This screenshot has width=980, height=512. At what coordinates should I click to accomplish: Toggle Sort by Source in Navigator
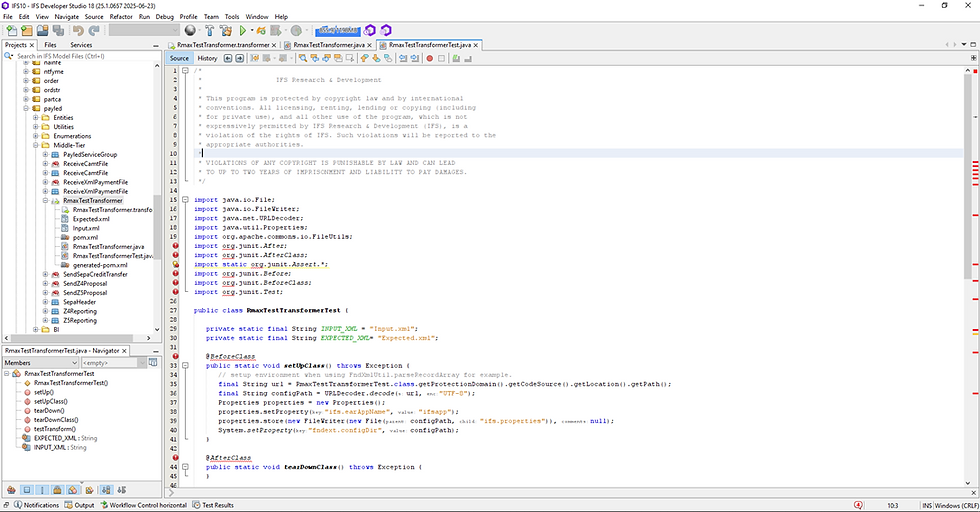pos(121,490)
